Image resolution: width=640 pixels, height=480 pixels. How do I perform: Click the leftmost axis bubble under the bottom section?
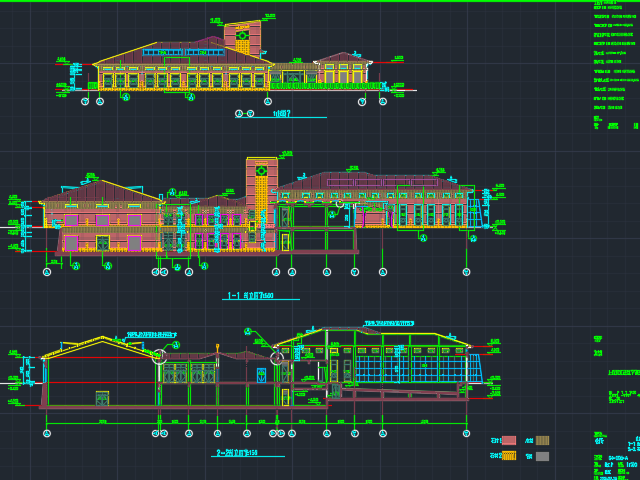[47, 433]
